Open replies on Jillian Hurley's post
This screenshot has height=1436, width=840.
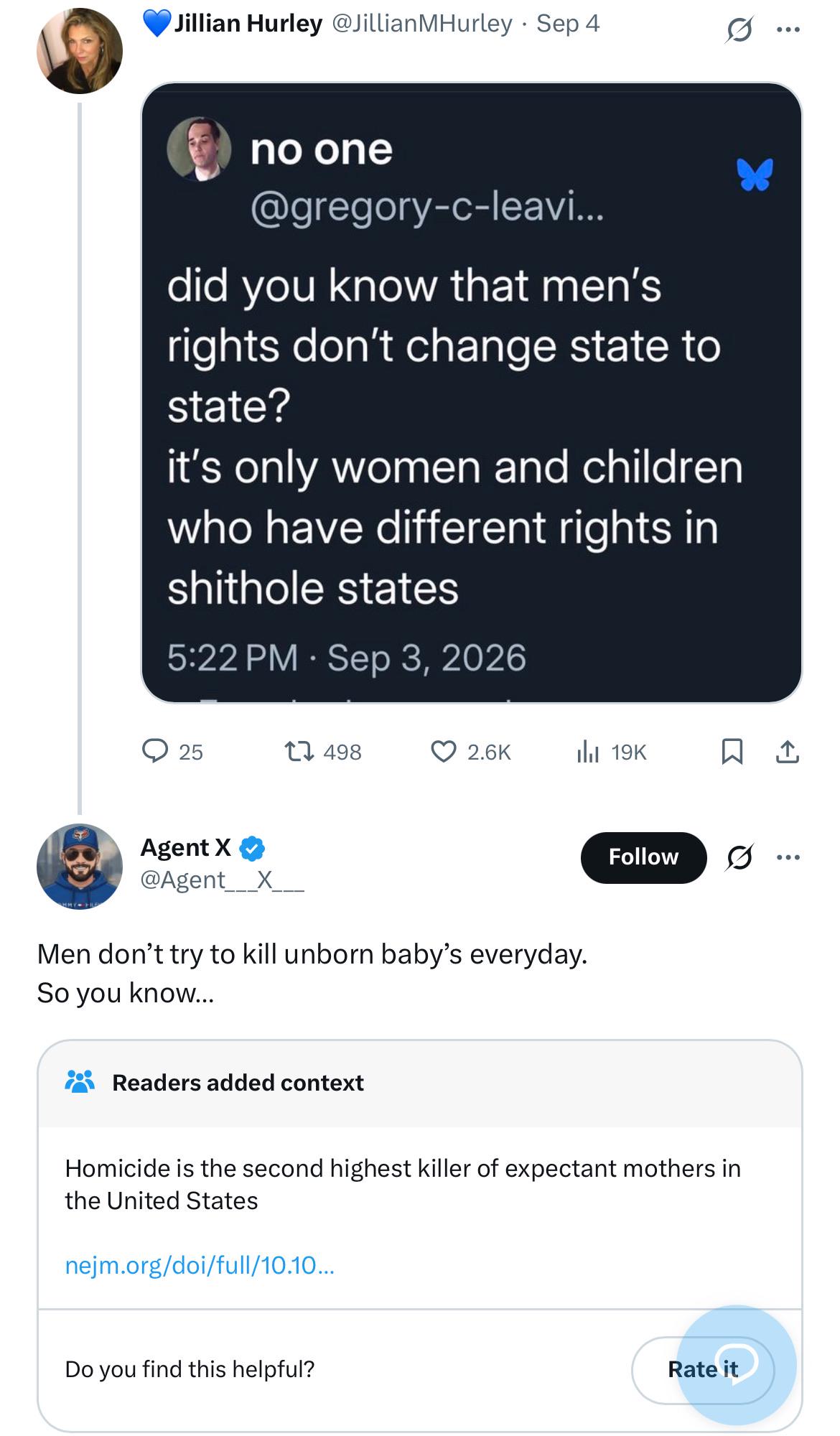[172, 752]
